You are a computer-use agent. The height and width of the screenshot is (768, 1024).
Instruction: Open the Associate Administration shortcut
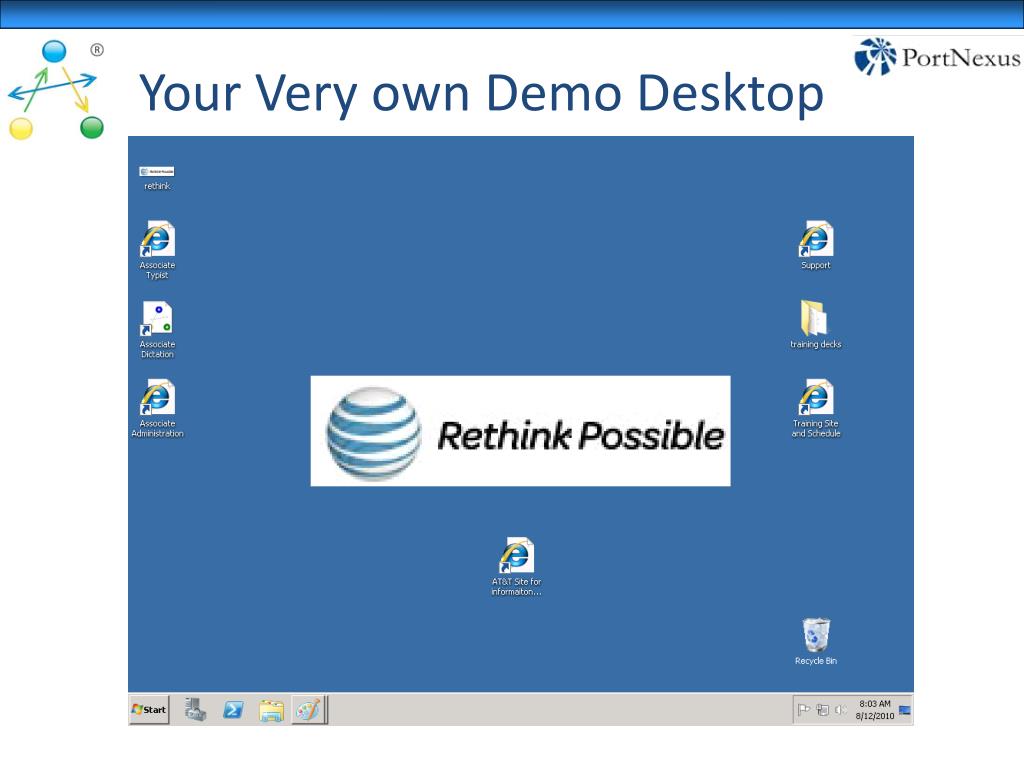(157, 408)
